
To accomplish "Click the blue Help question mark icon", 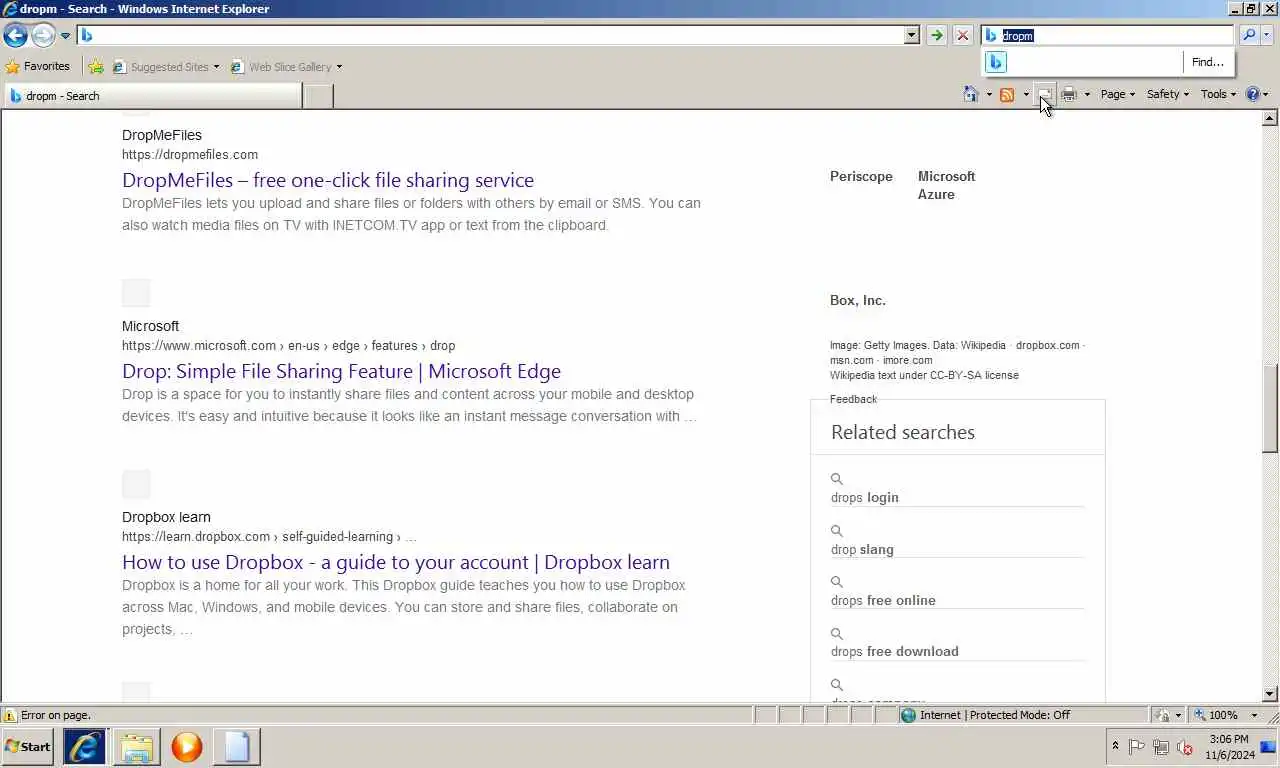I will point(1252,94).
